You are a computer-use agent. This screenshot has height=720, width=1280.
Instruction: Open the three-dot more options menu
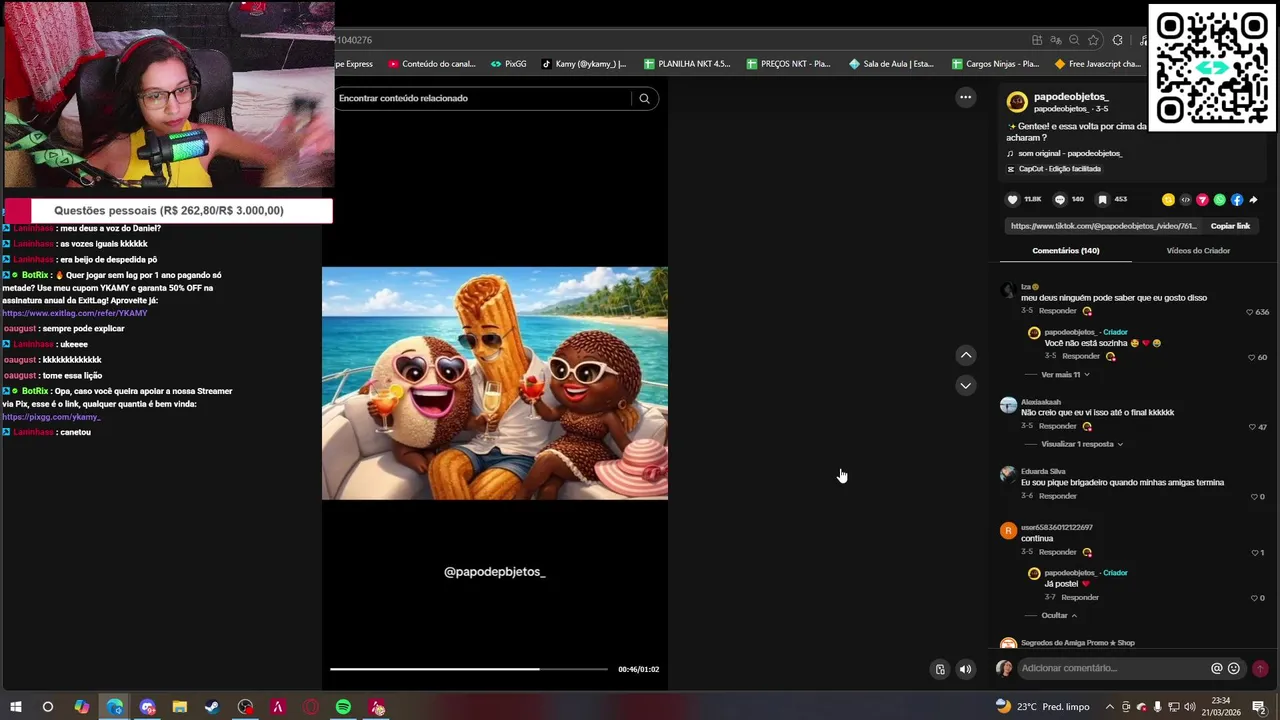coord(965,97)
